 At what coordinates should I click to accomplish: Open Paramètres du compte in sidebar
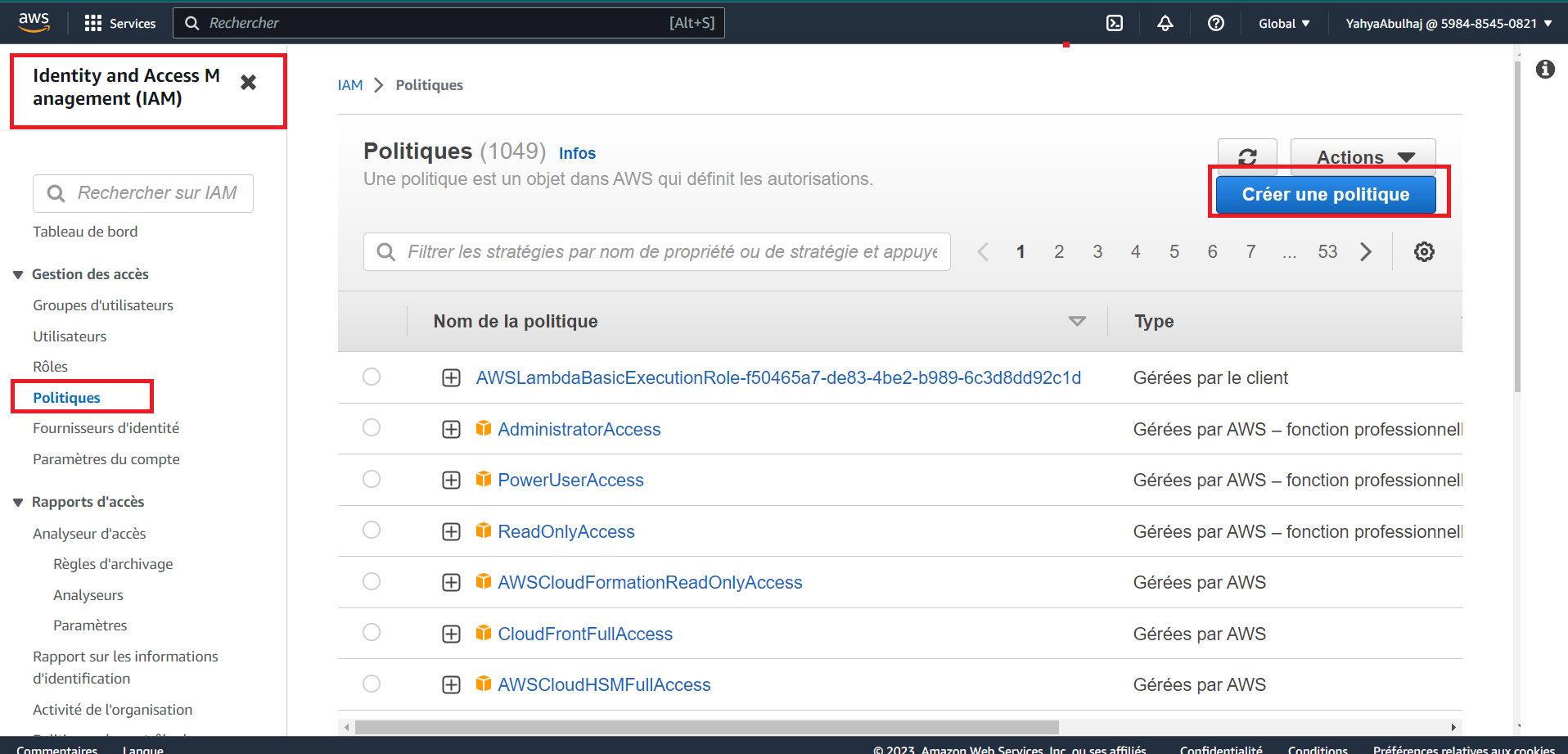pos(106,459)
